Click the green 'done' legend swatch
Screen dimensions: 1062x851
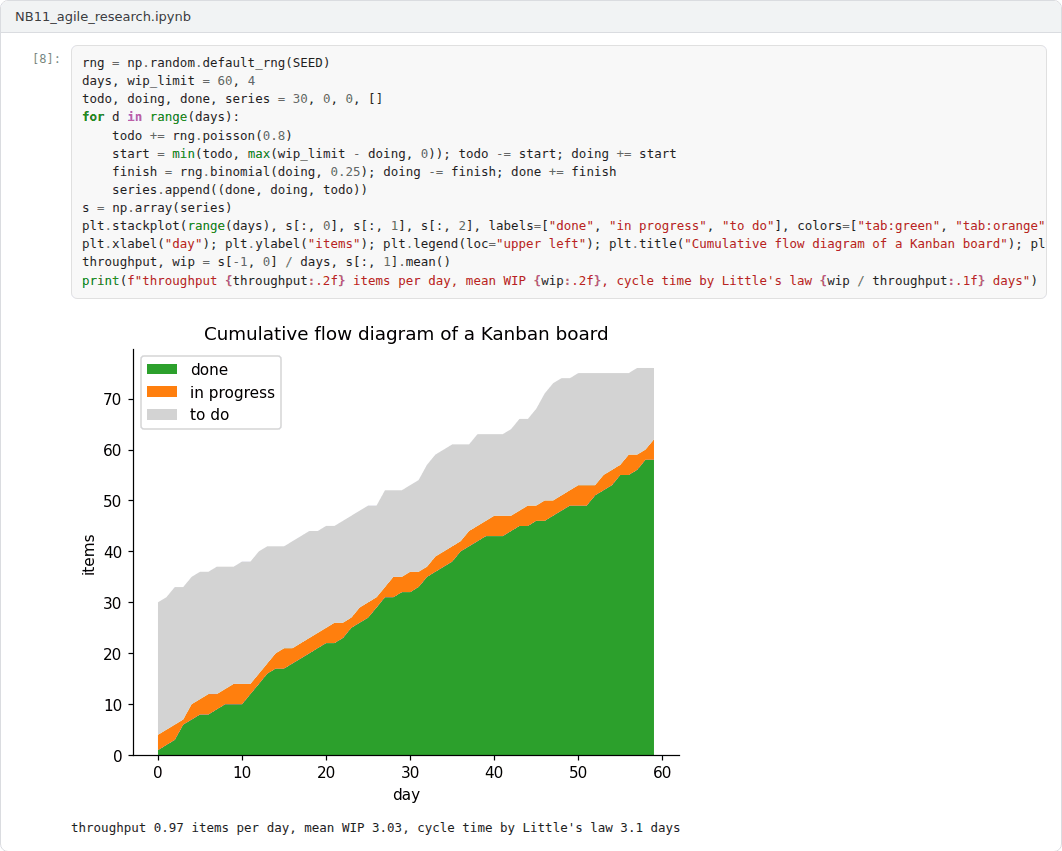click(x=162, y=369)
